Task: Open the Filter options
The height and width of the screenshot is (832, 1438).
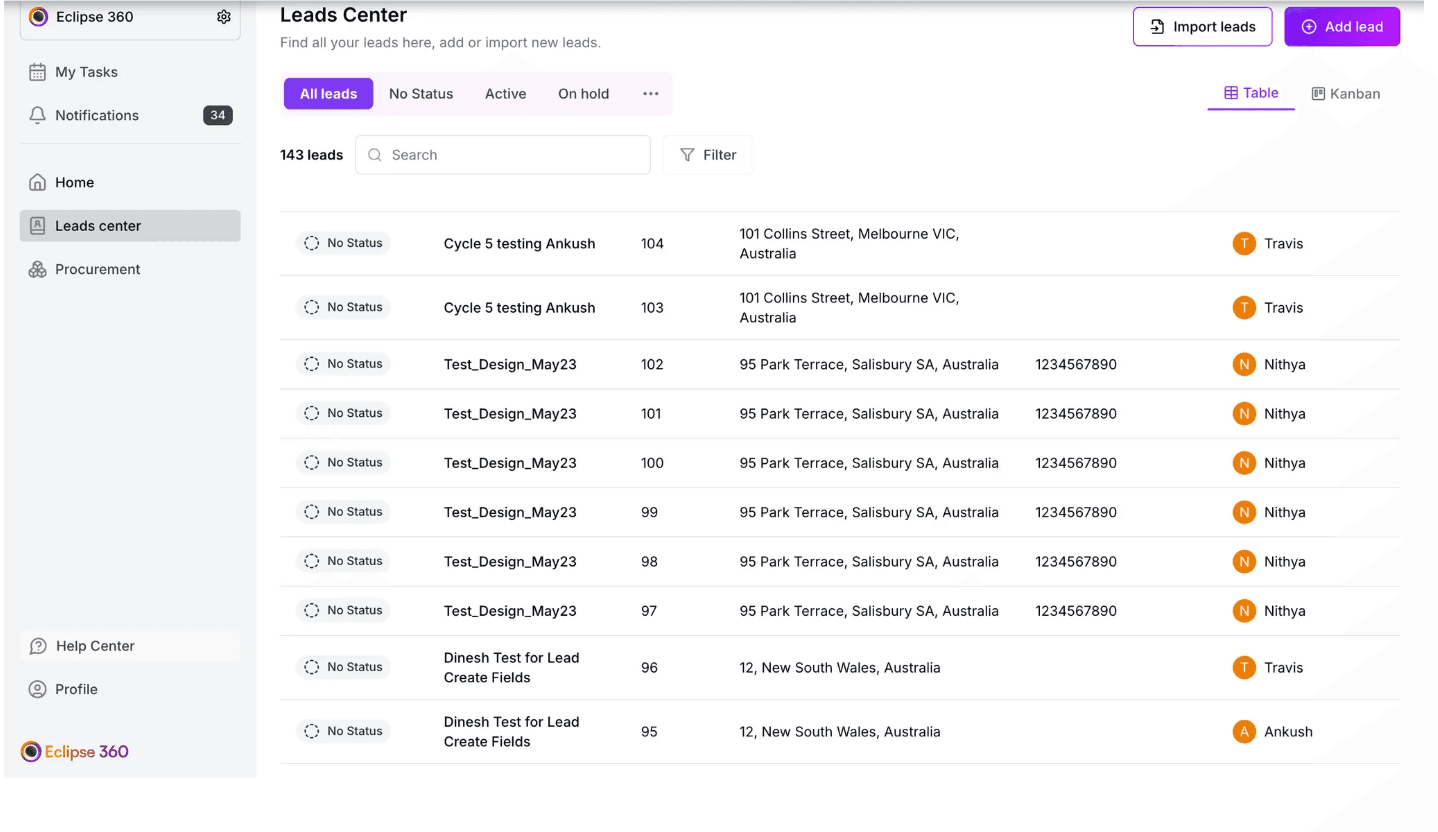Action: pyautogui.click(x=707, y=155)
